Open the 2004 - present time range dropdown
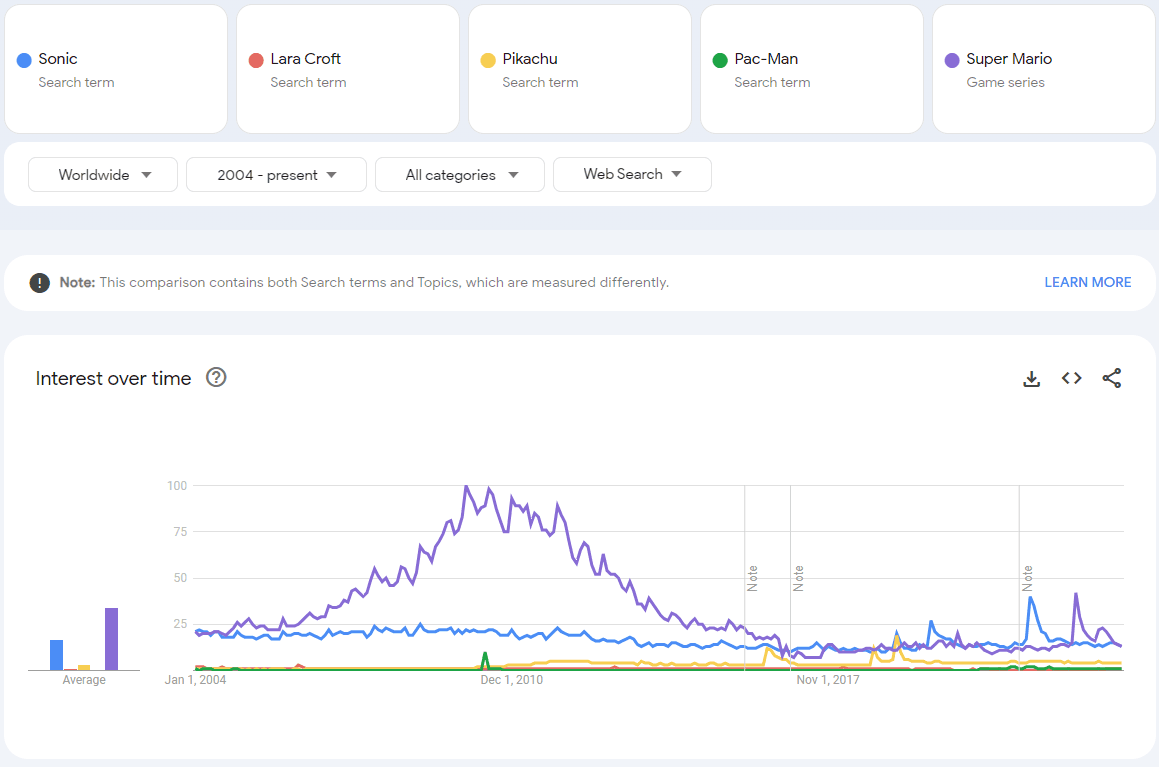The image size is (1159, 767). 276,174
